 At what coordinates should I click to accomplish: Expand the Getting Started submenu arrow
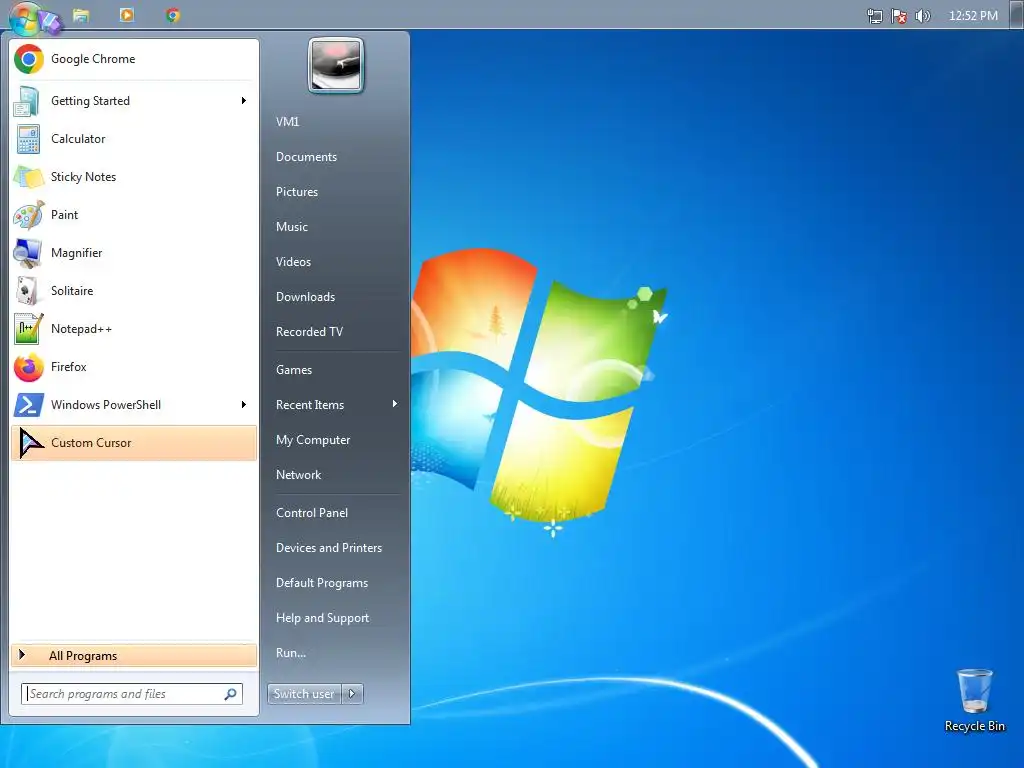[x=244, y=101]
